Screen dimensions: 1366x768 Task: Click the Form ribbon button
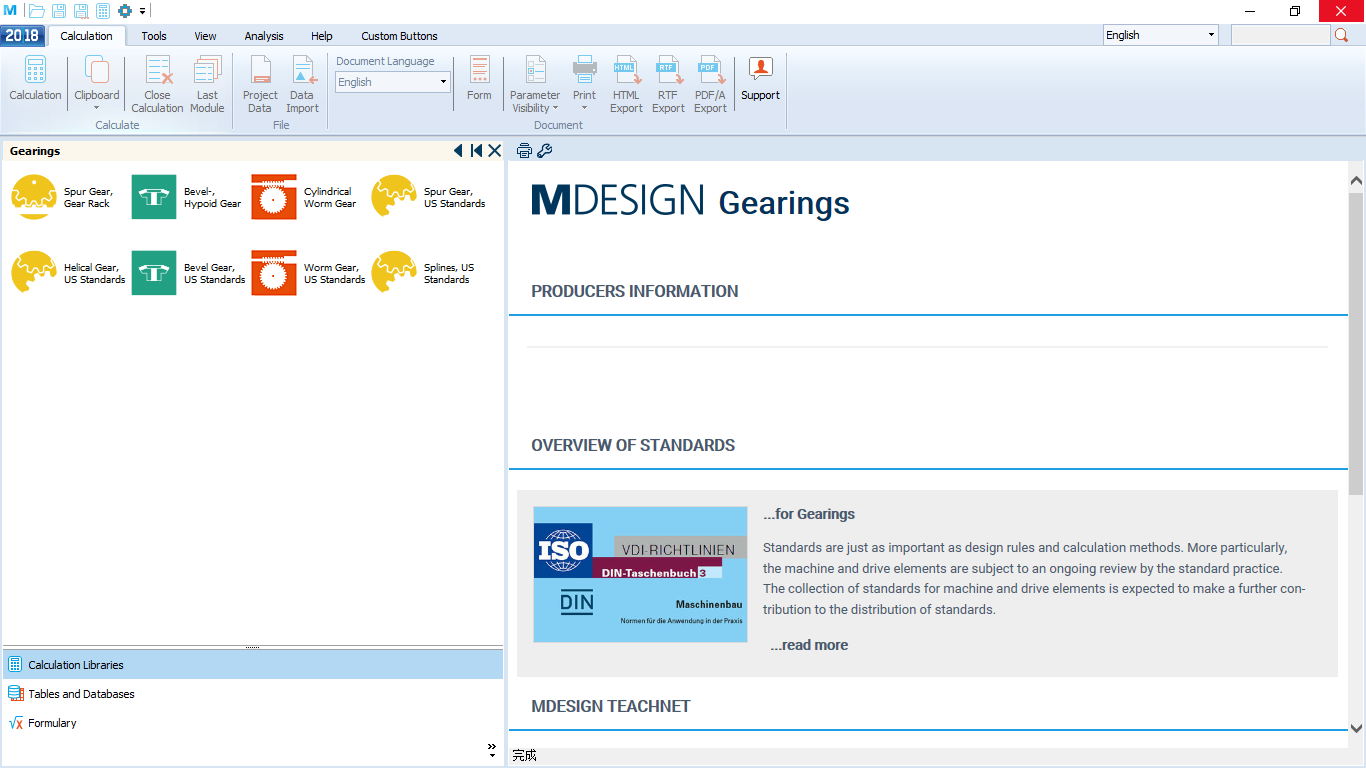479,78
